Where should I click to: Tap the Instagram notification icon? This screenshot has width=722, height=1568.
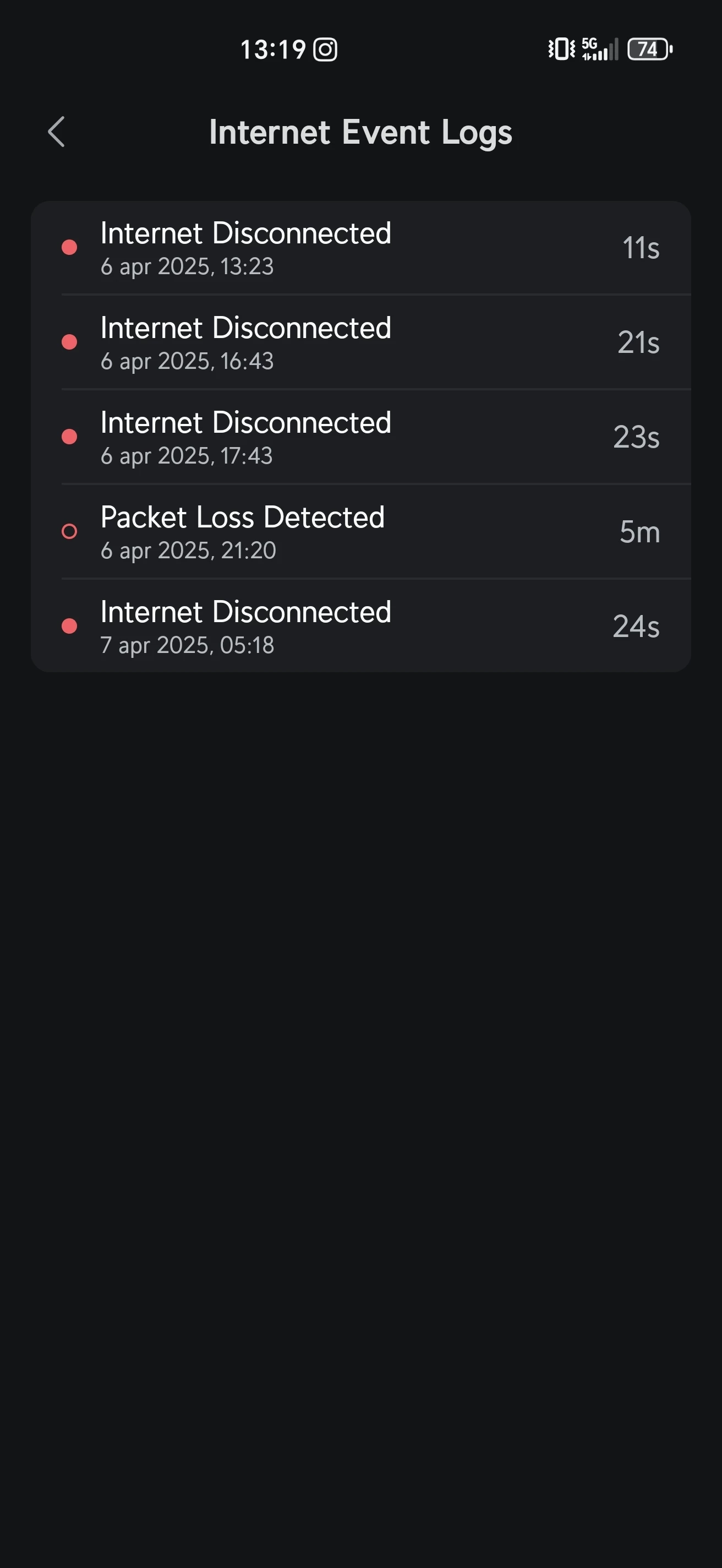click(x=325, y=50)
